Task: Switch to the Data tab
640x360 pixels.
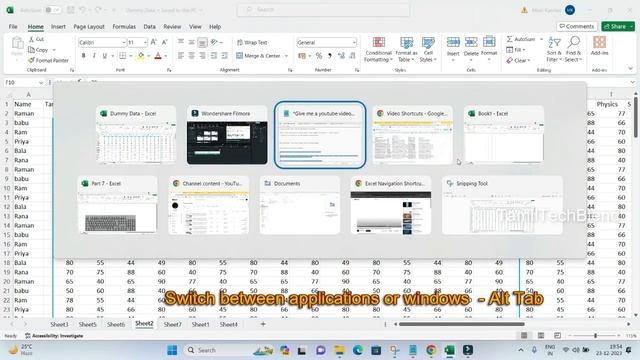Action: (x=149, y=27)
